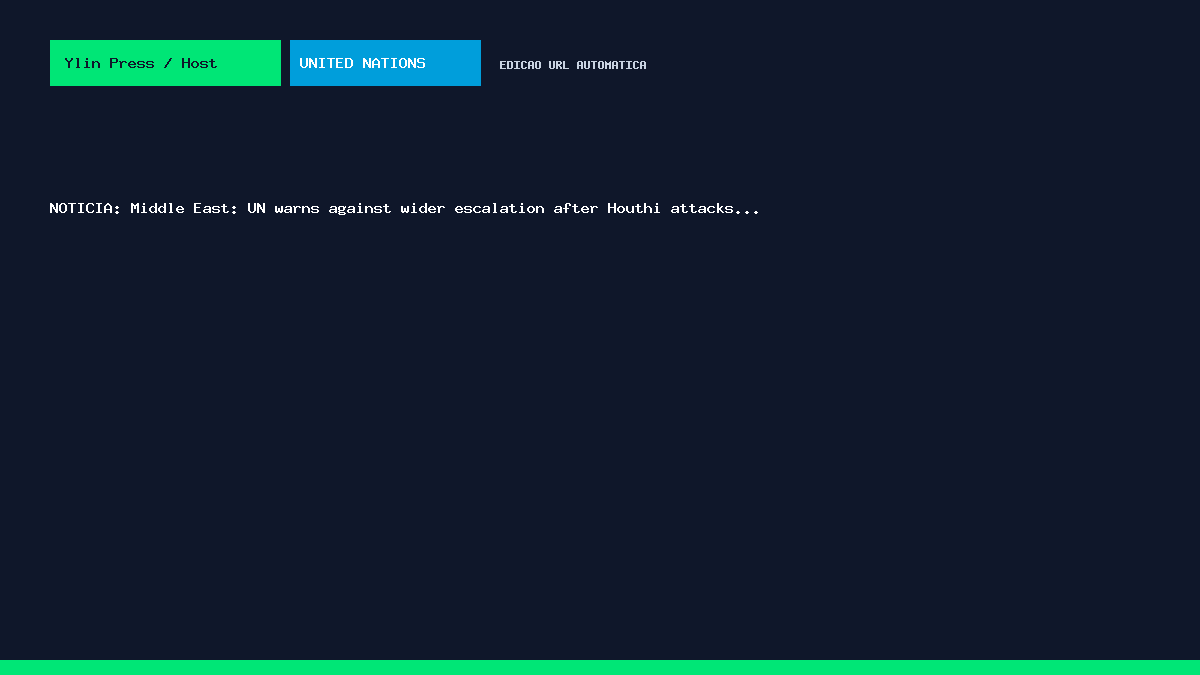
Task: Select the blue UNITED NATIONS label
Action: [385, 63]
